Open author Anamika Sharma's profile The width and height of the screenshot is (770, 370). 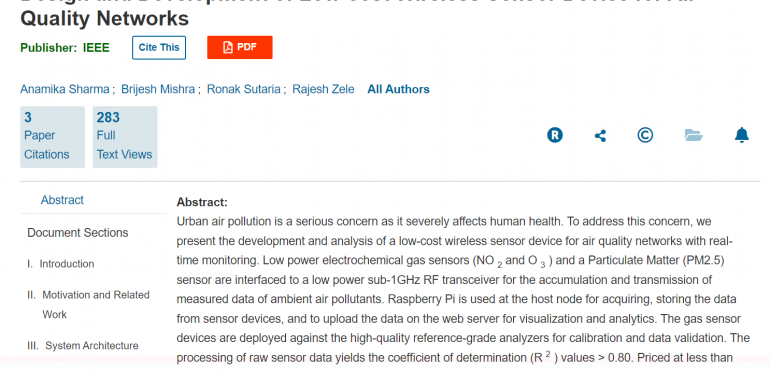coord(65,89)
